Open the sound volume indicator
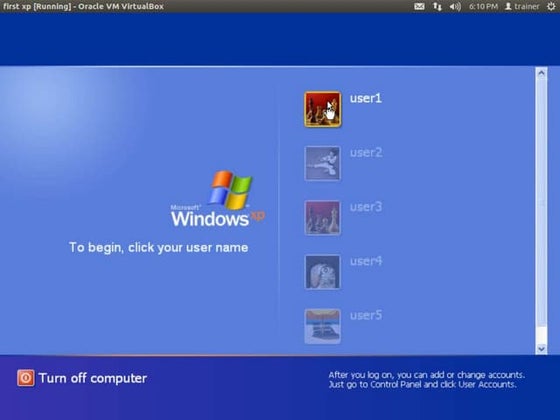The height and width of the screenshot is (420, 560). click(x=455, y=6)
